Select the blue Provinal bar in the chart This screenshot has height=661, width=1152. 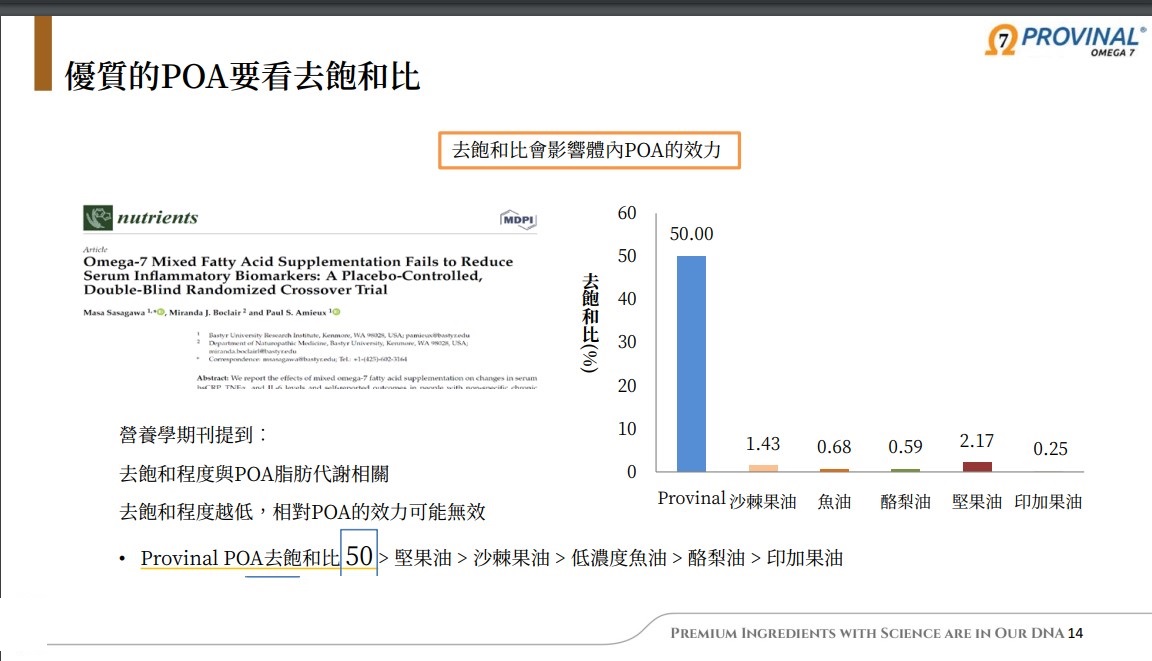pyautogui.click(x=691, y=363)
